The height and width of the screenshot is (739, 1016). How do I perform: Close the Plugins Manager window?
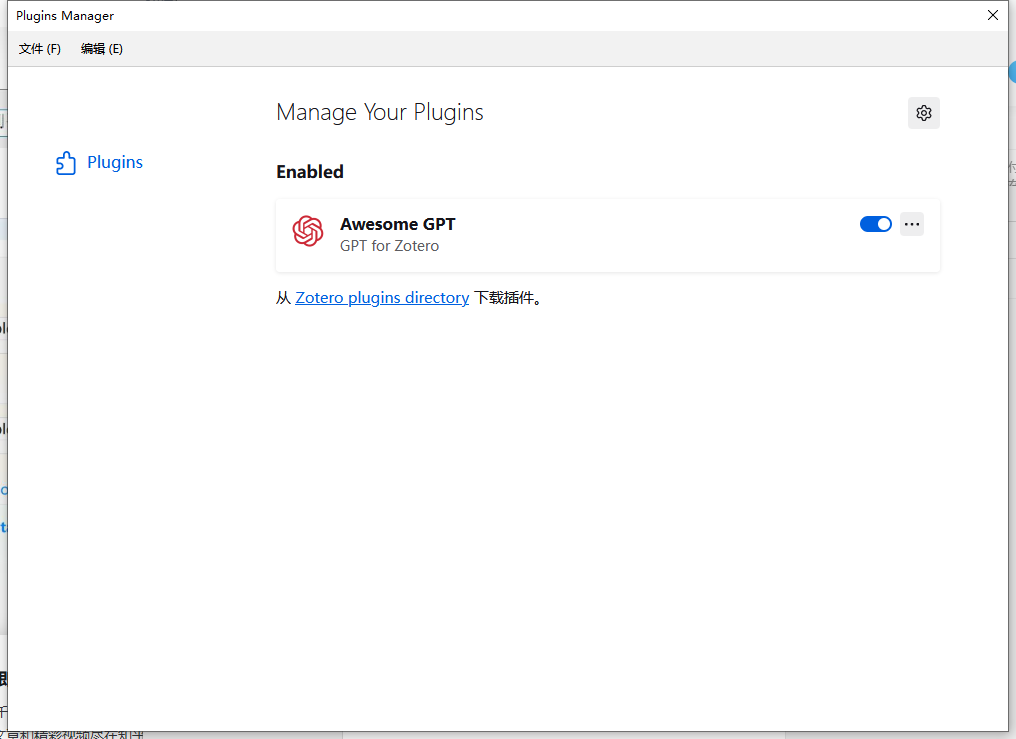point(993,15)
